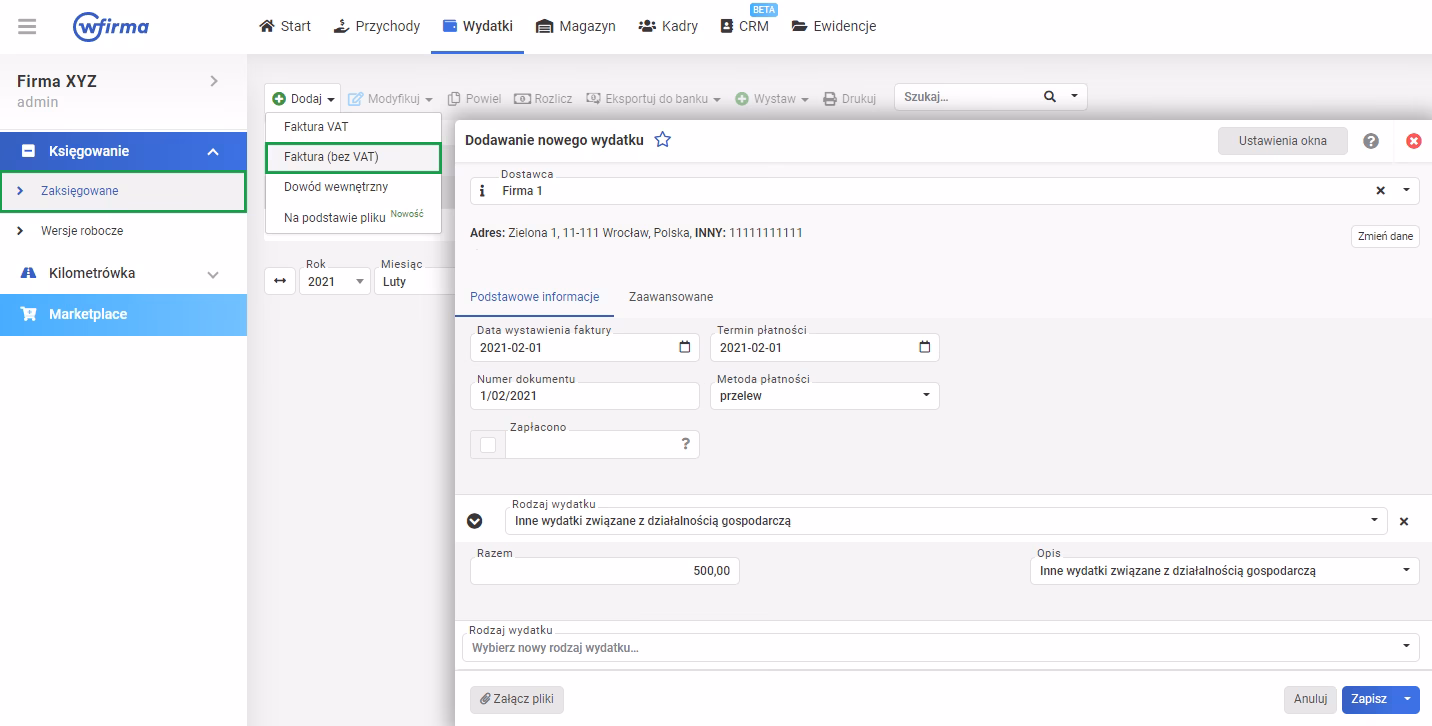Click the Załącz pliki button

[x=517, y=699]
